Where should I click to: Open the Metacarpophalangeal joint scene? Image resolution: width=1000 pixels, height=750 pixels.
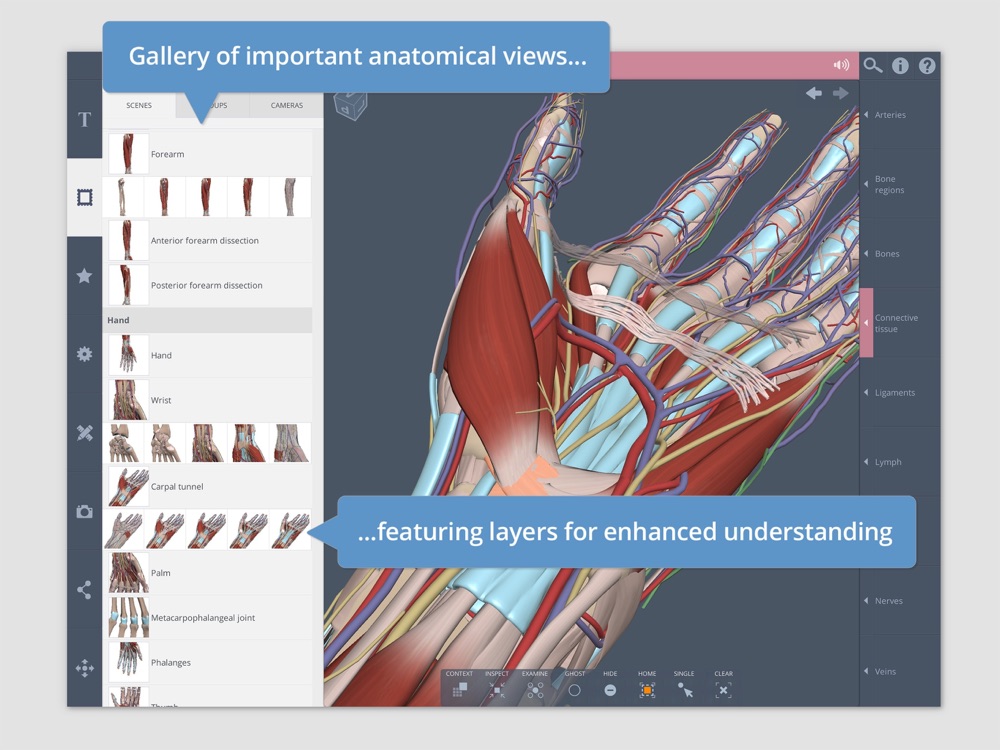[208, 617]
